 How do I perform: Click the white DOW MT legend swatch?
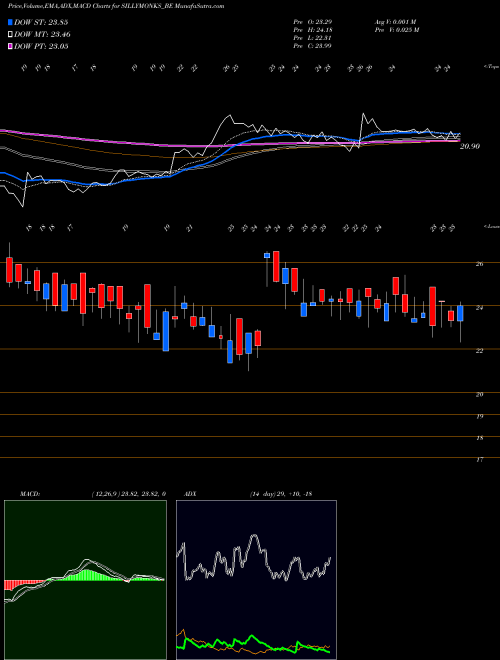point(10,35)
